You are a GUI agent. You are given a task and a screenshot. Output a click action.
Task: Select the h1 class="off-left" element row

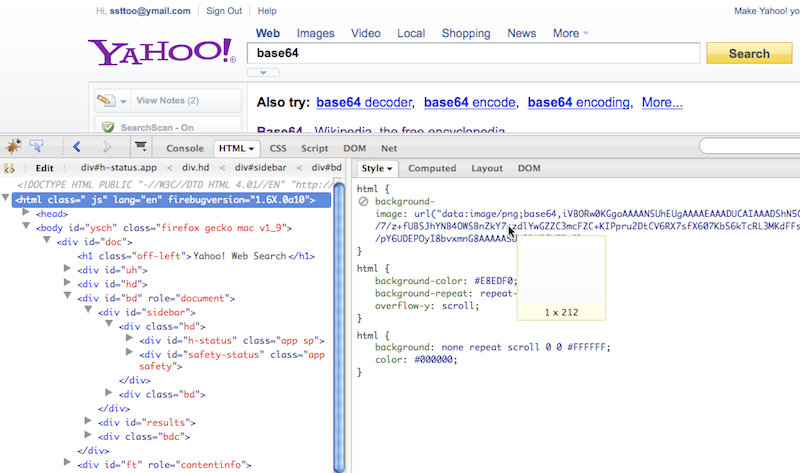(x=196, y=256)
